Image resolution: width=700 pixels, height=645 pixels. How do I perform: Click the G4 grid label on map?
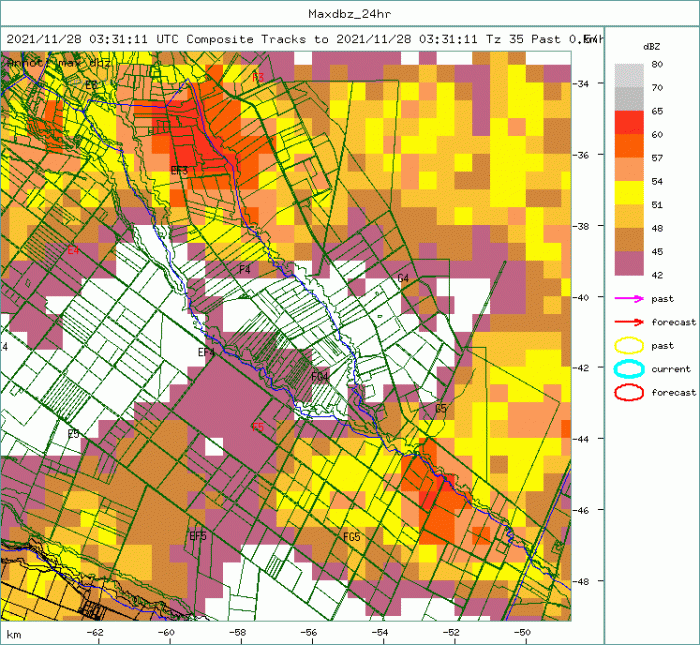403,279
